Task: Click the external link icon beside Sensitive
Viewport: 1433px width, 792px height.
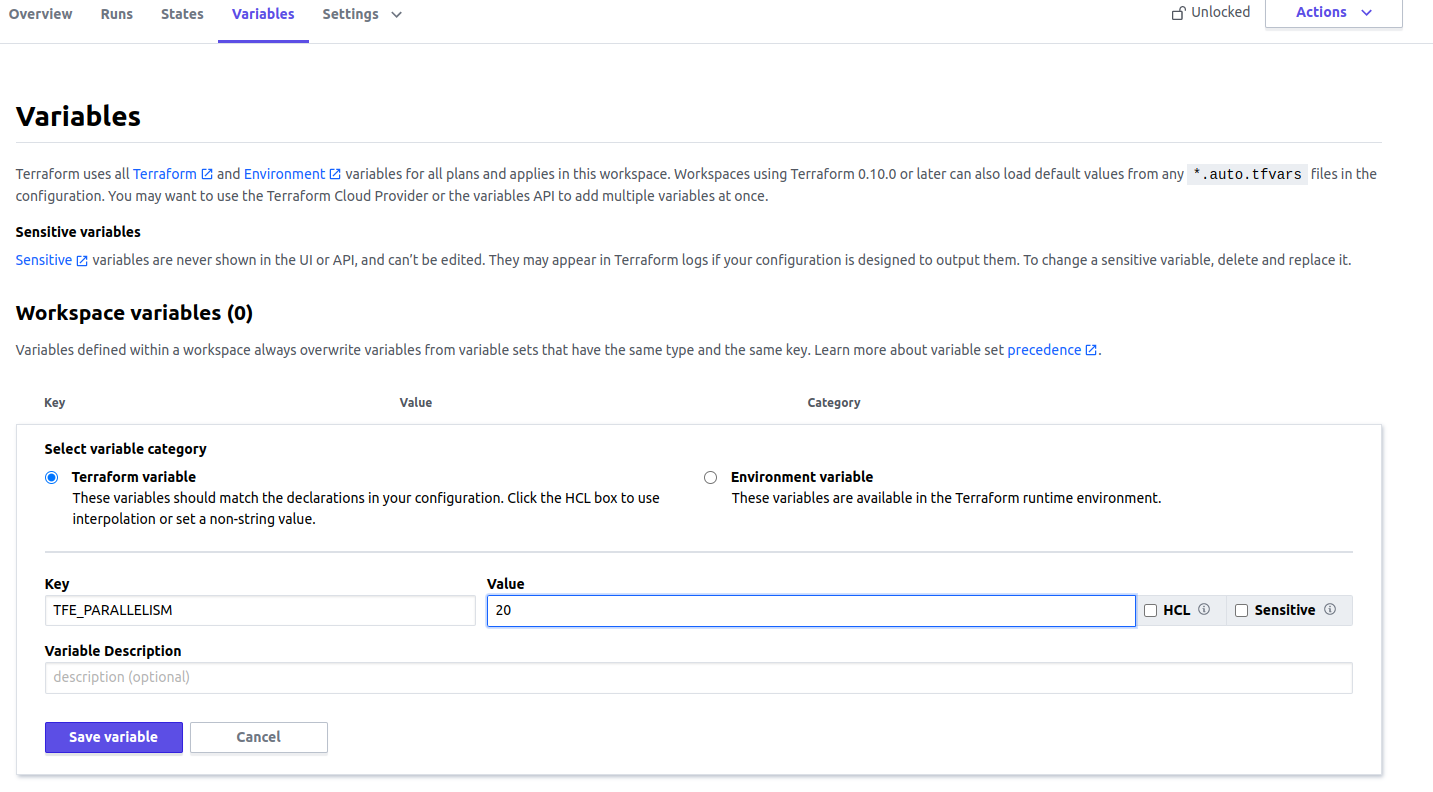Action: point(84,259)
